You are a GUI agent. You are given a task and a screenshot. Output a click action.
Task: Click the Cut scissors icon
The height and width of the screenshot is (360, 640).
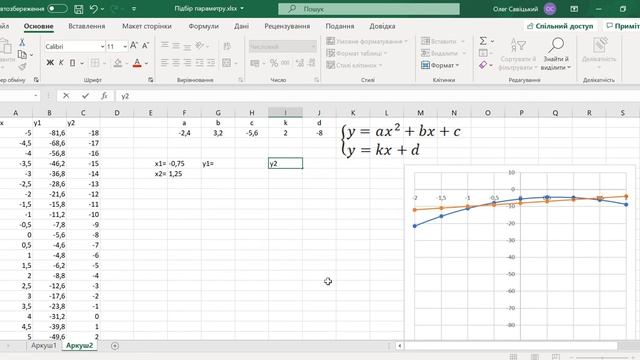[22, 42]
